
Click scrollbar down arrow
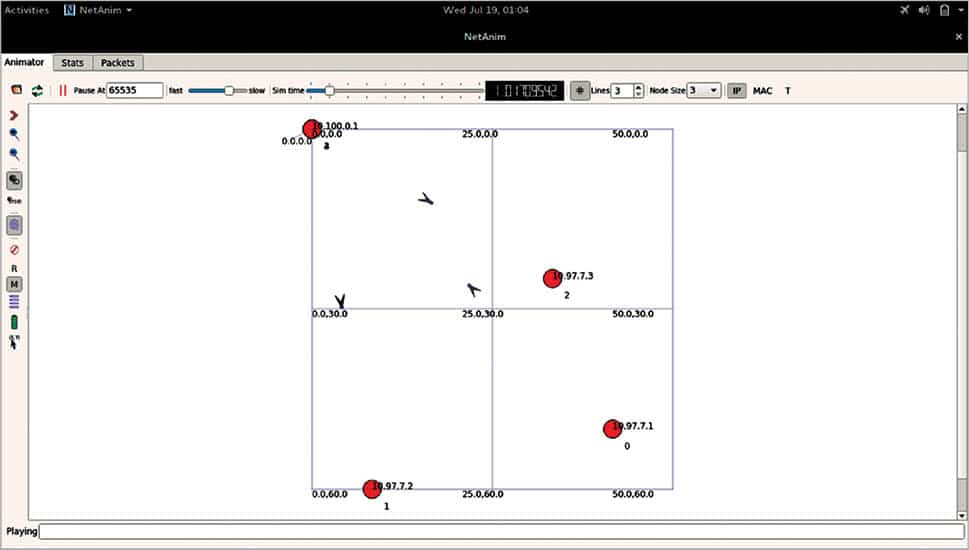pyautogui.click(x=962, y=515)
